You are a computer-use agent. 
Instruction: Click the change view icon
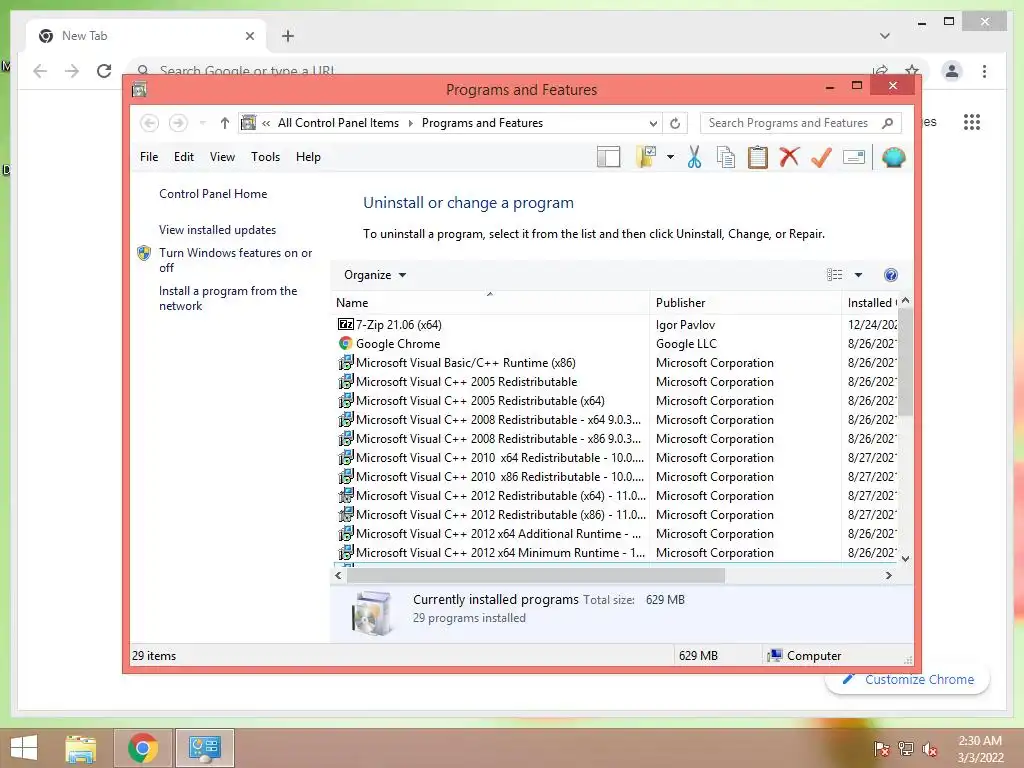click(835, 275)
